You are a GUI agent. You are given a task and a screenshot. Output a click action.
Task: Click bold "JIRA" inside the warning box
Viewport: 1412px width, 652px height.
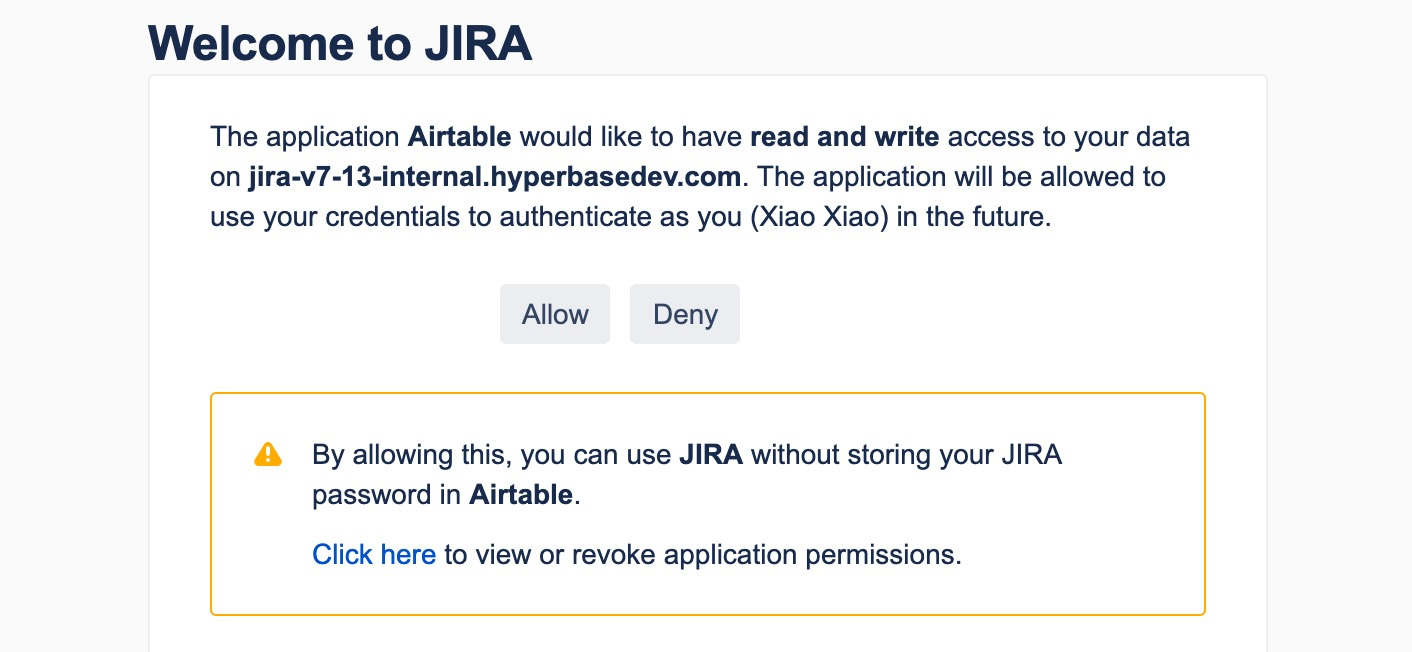[711, 455]
